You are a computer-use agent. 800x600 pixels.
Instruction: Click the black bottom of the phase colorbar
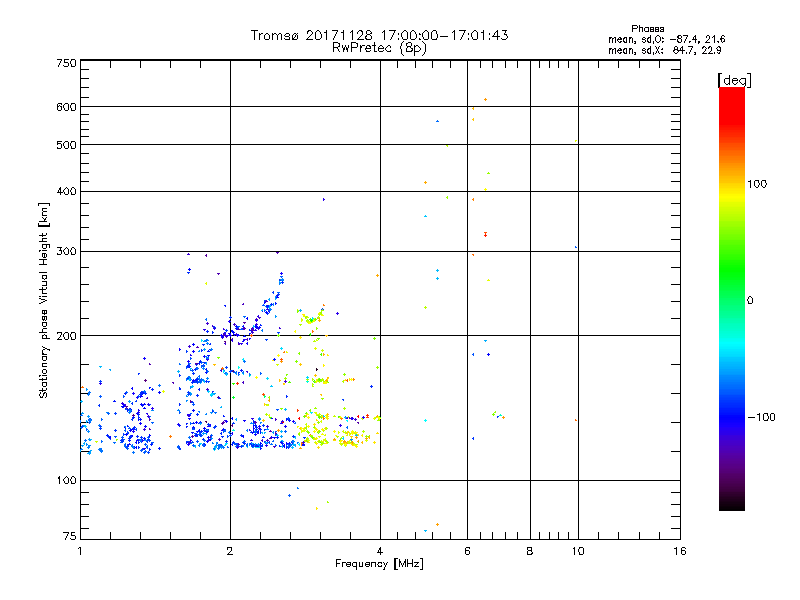point(732,503)
